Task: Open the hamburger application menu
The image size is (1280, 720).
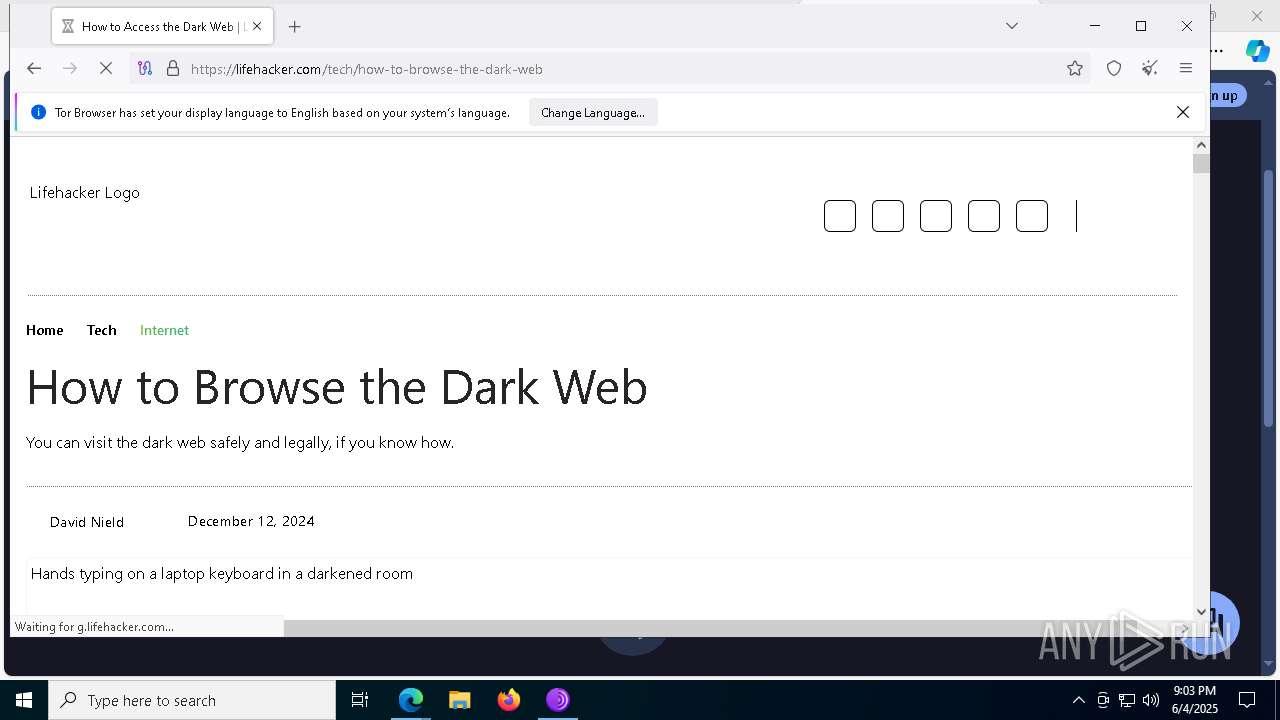Action: [x=1186, y=69]
